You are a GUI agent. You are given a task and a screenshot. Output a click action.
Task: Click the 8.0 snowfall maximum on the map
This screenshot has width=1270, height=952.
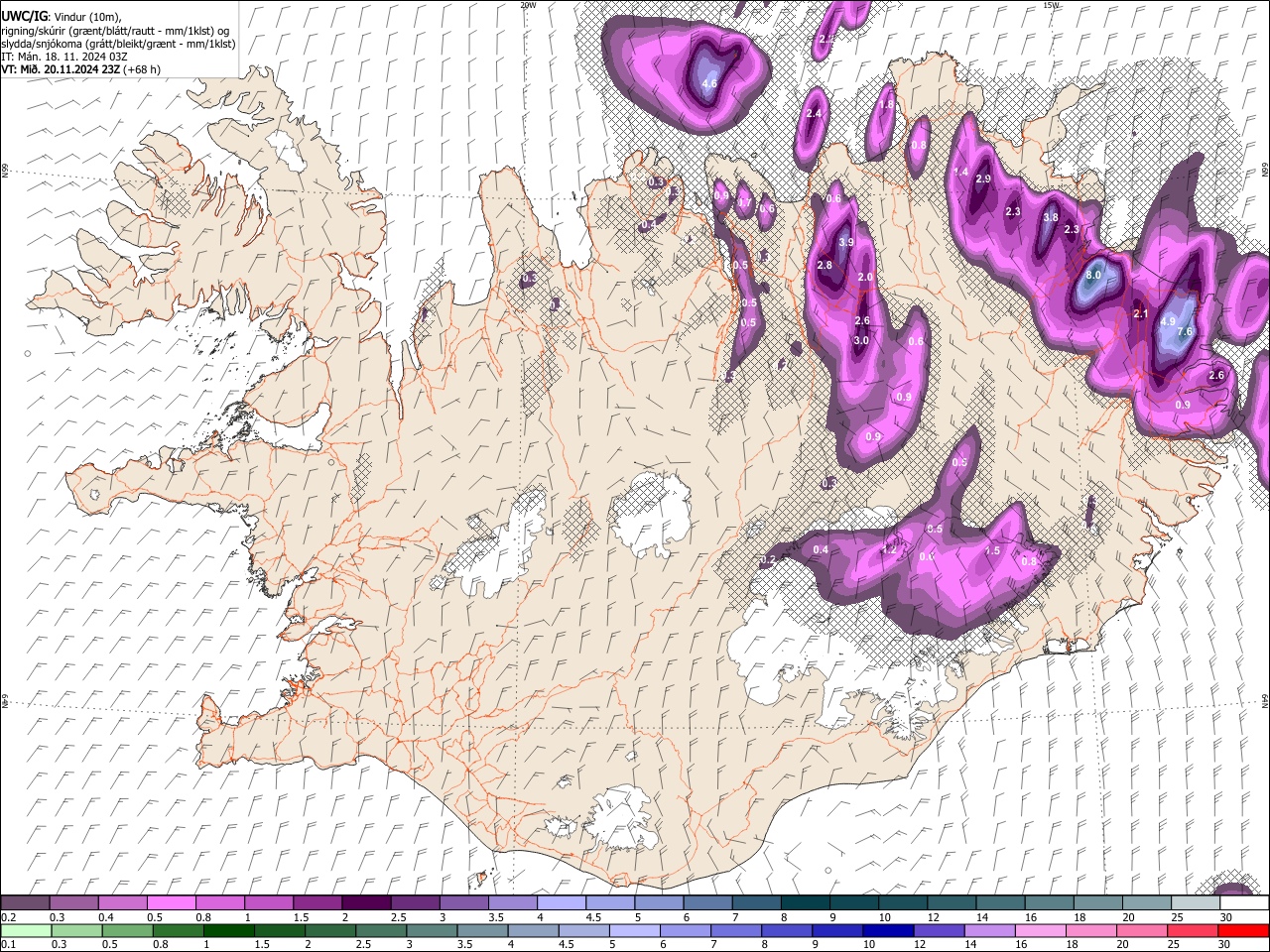1094,276
